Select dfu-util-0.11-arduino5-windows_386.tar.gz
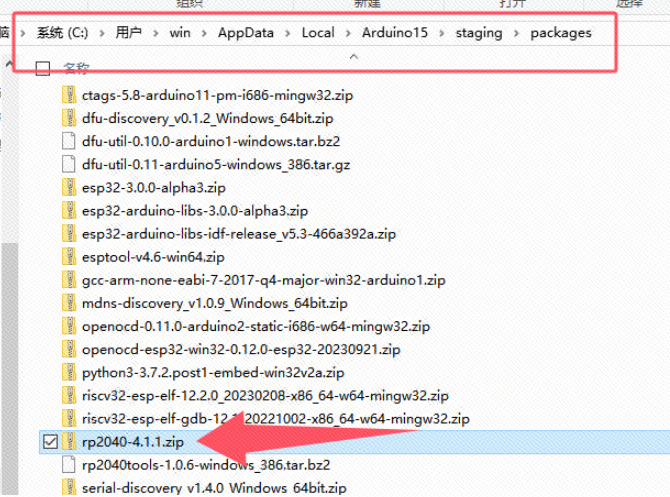This screenshot has height=497, width=670. [216, 164]
